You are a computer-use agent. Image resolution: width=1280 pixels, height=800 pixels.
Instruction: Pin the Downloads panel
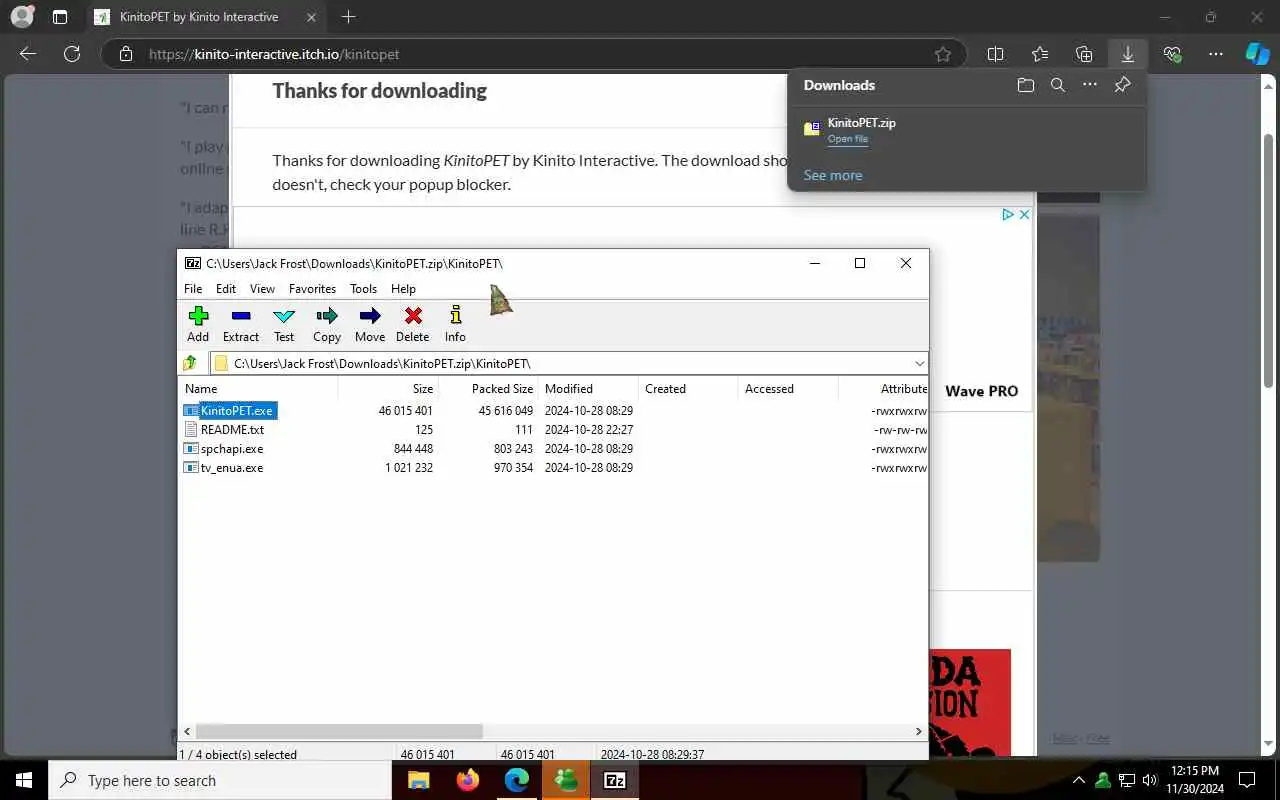click(x=1122, y=85)
